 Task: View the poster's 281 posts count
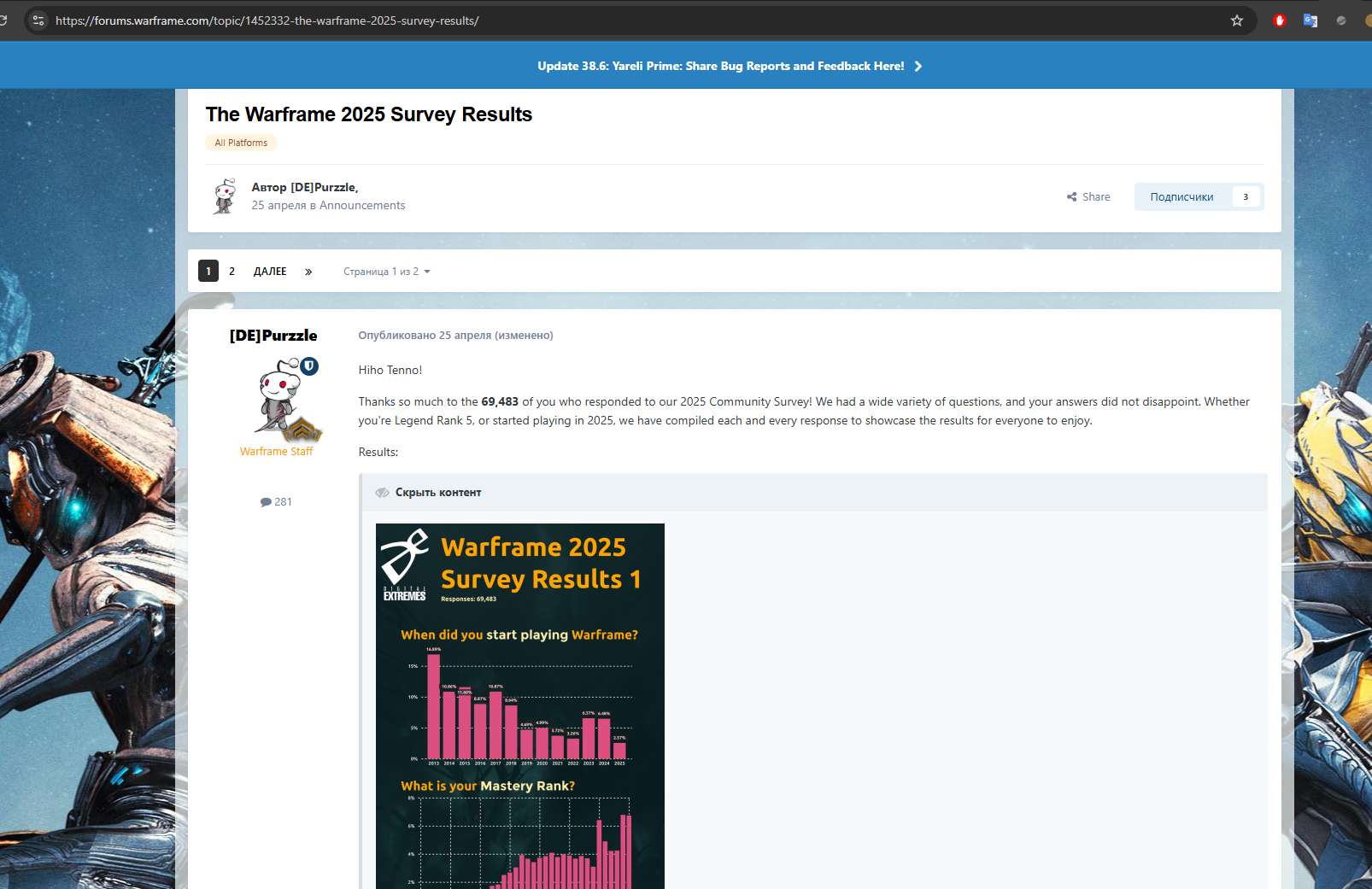tap(276, 501)
